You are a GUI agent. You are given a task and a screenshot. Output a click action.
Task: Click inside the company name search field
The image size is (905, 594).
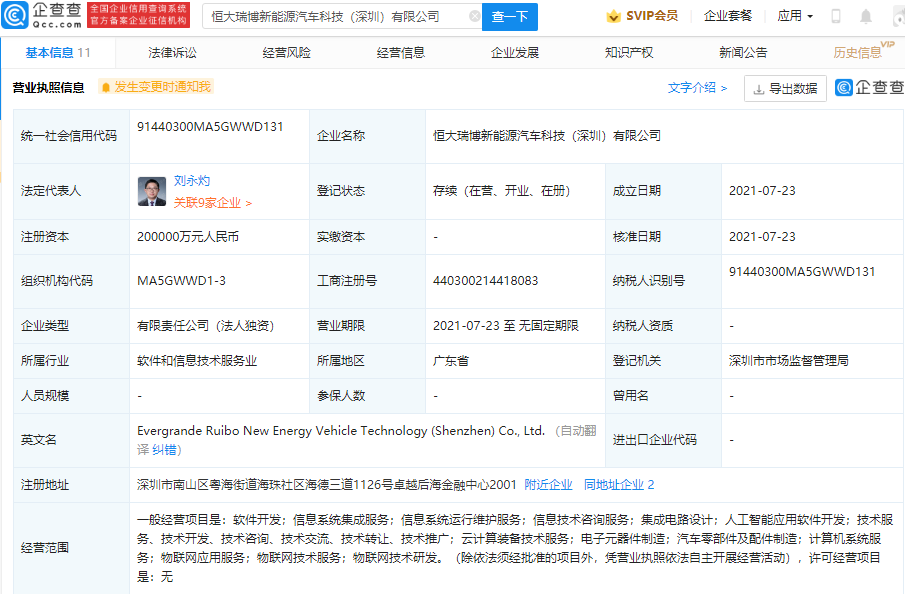(330, 16)
